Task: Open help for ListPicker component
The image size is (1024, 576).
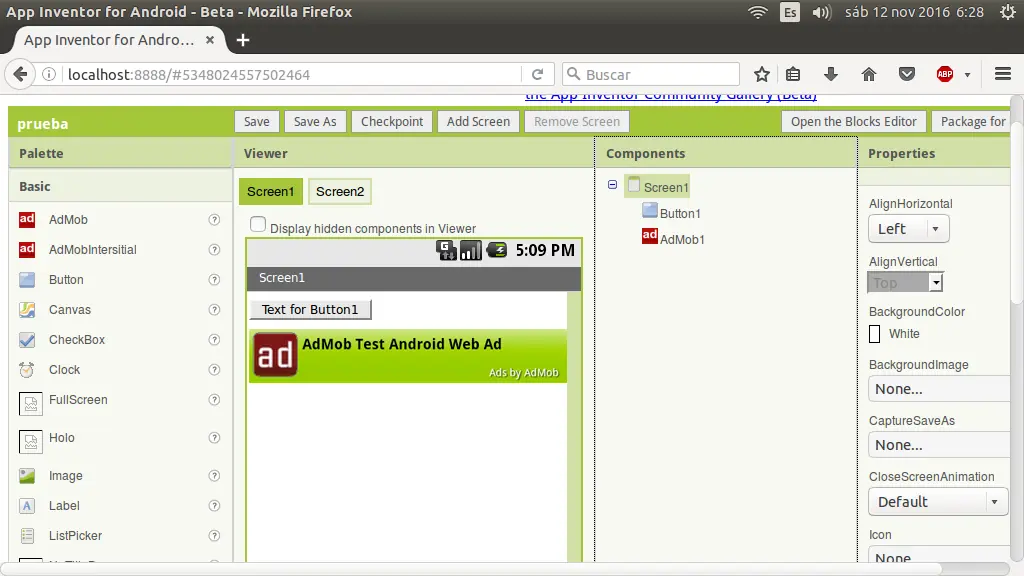Action: [x=214, y=536]
